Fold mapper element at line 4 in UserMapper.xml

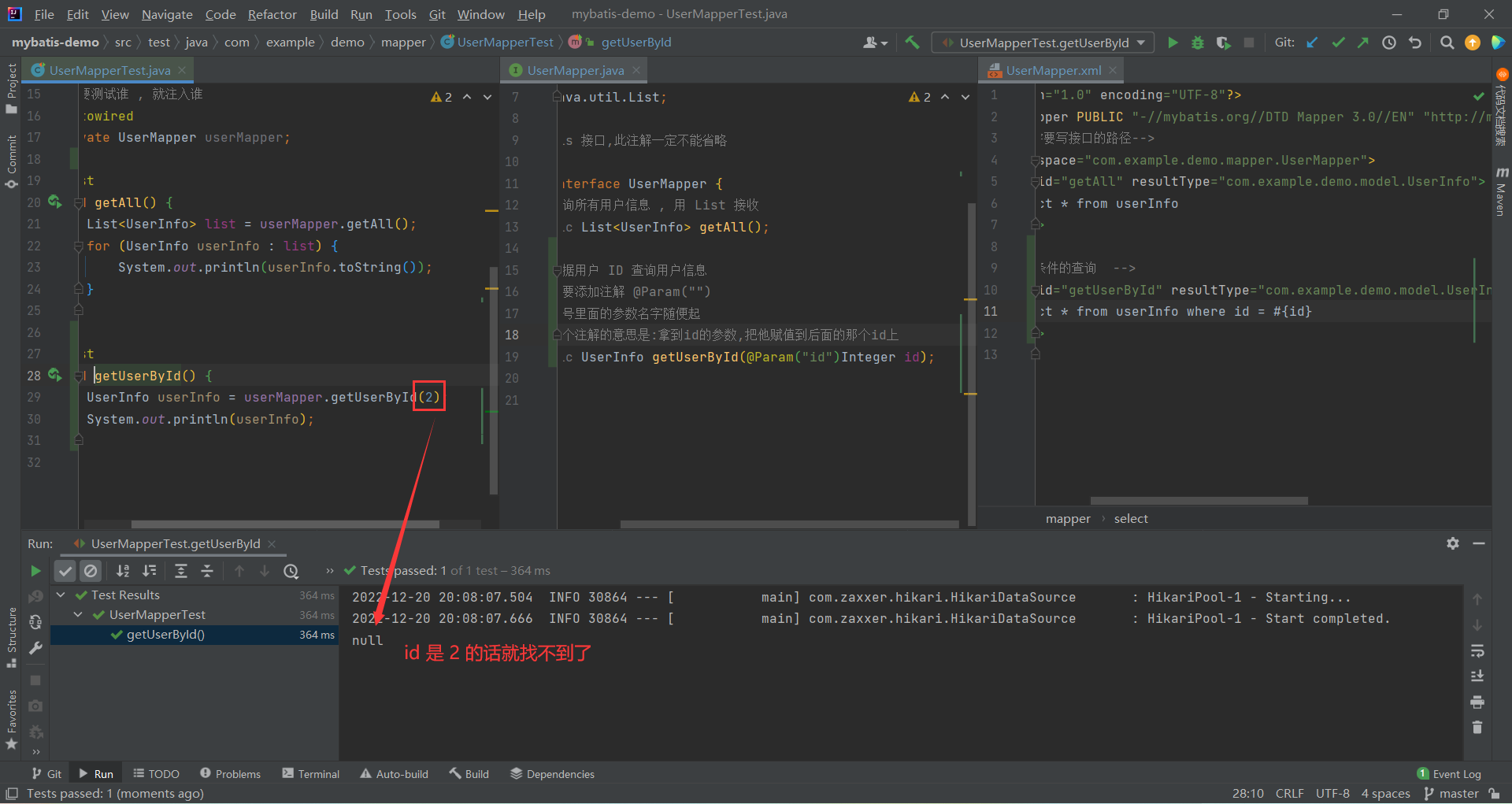(1036, 161)
